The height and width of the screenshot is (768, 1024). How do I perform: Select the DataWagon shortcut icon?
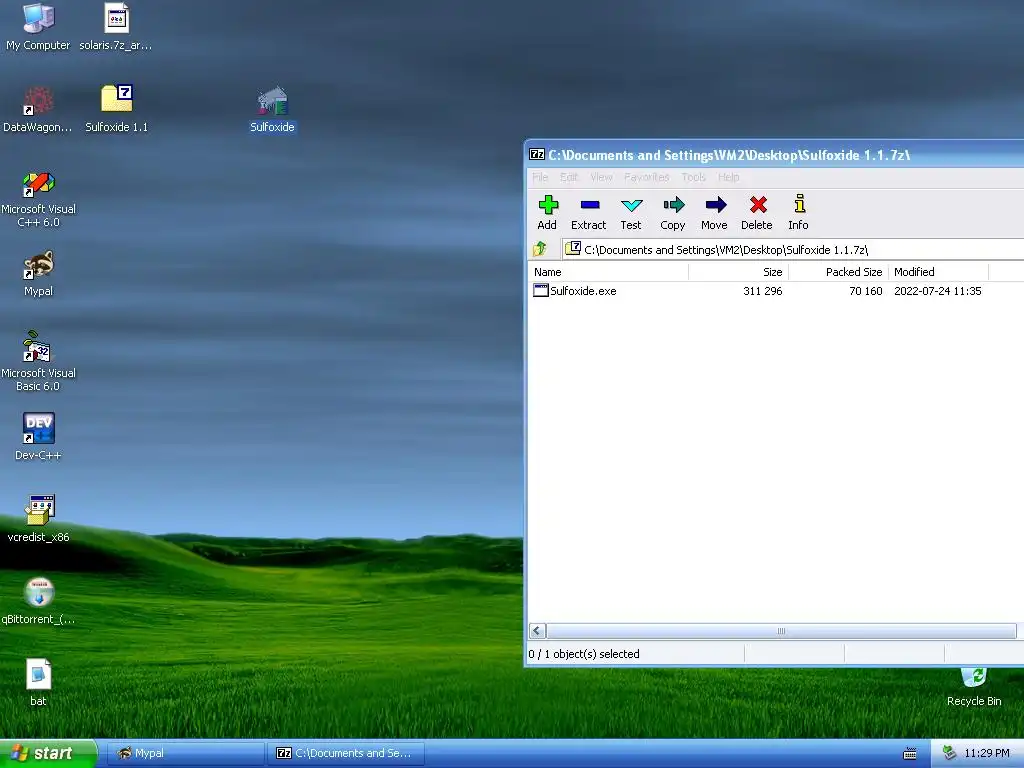tap(38, 101)
